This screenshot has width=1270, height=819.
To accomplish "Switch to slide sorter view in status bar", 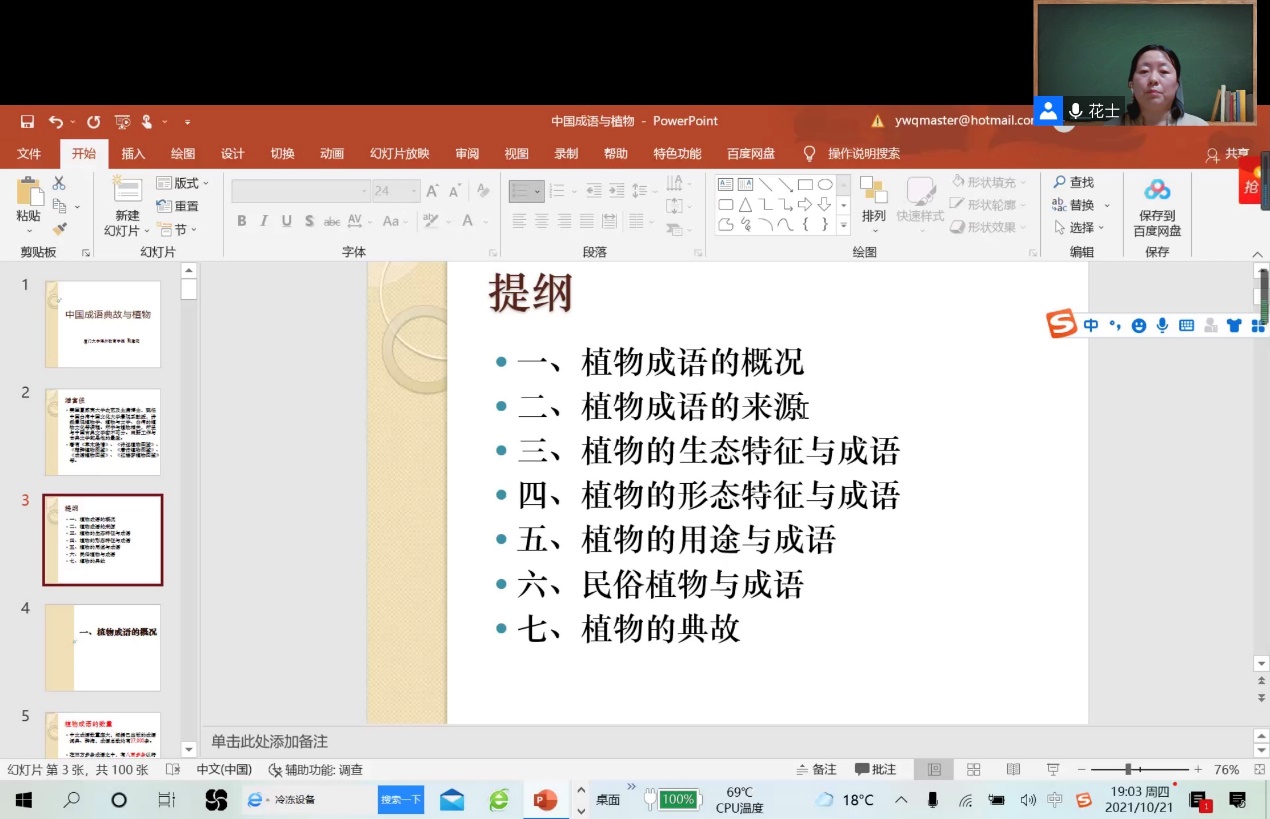I will pyautogui.click(x=973, y=769).
